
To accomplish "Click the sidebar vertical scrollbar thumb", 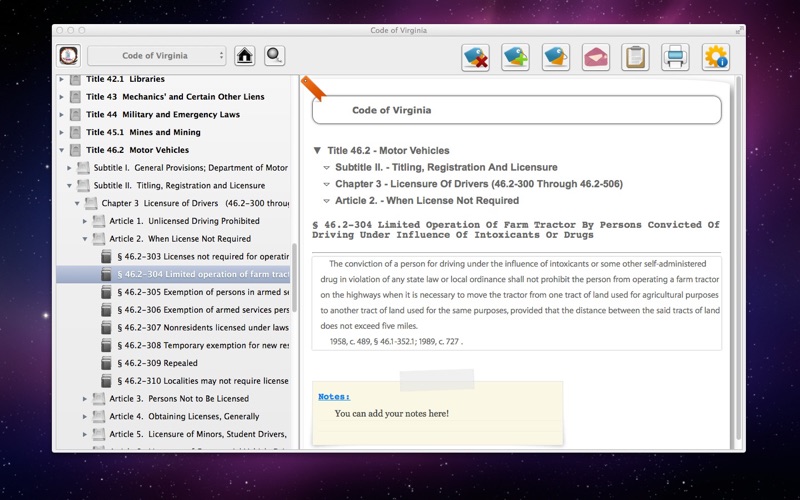I will 294,278.
